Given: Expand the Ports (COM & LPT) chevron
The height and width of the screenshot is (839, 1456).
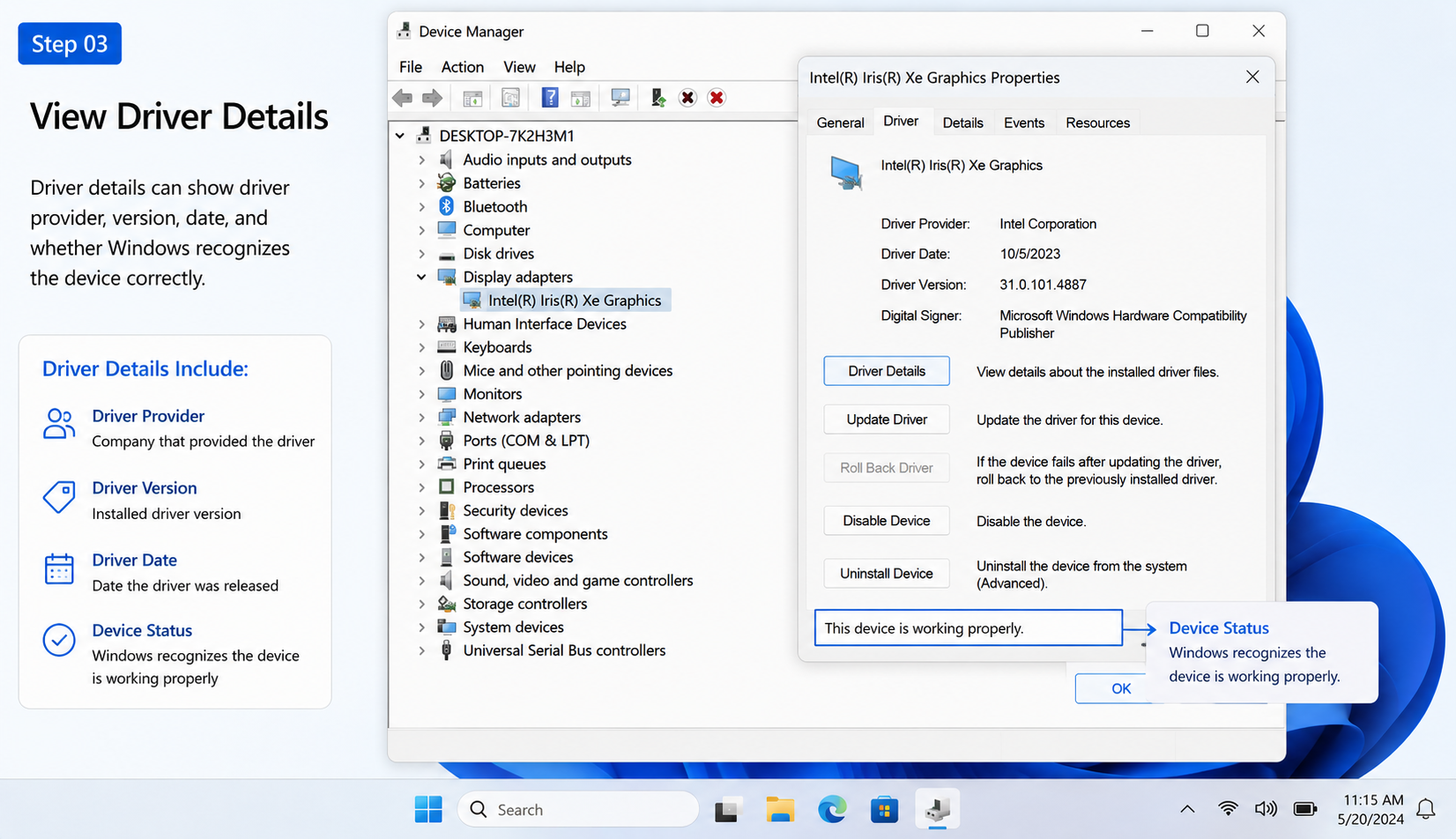Looking at the screenshot, I should click(421, 441).
